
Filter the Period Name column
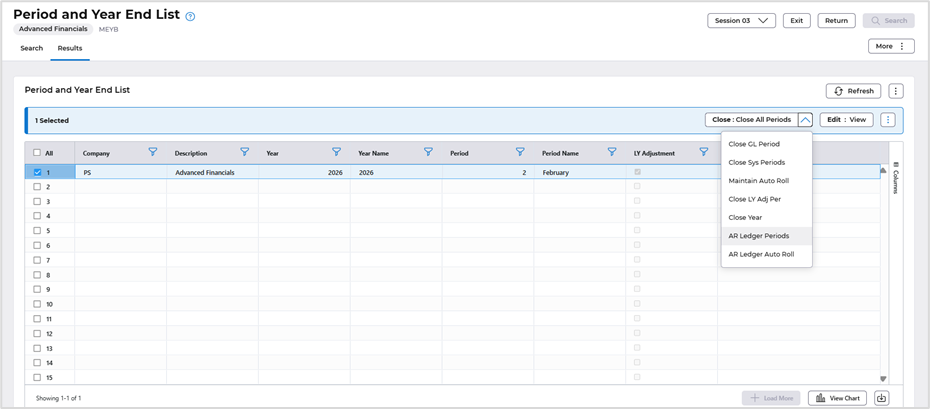tap(612, 152)
